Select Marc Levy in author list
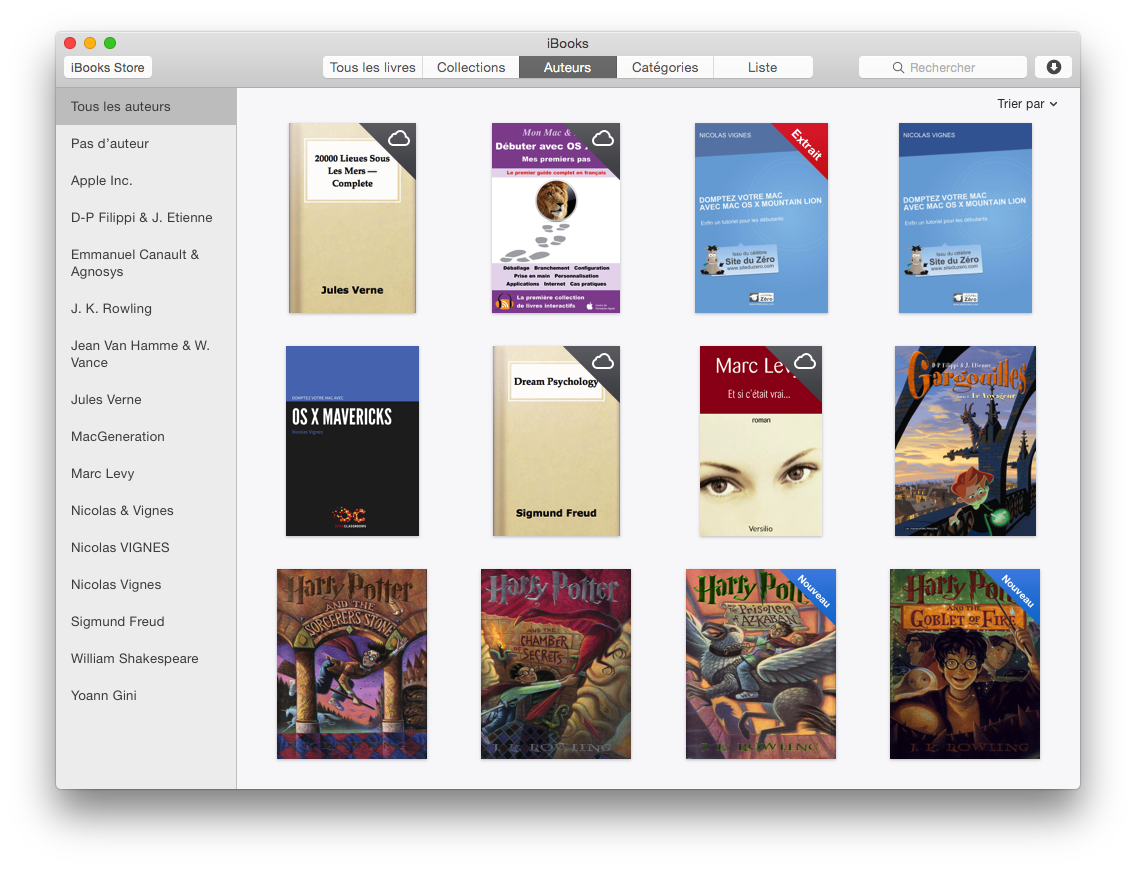Image resolution: width=1136 pixels, height=869 pixels. click(x=146, y=473)
